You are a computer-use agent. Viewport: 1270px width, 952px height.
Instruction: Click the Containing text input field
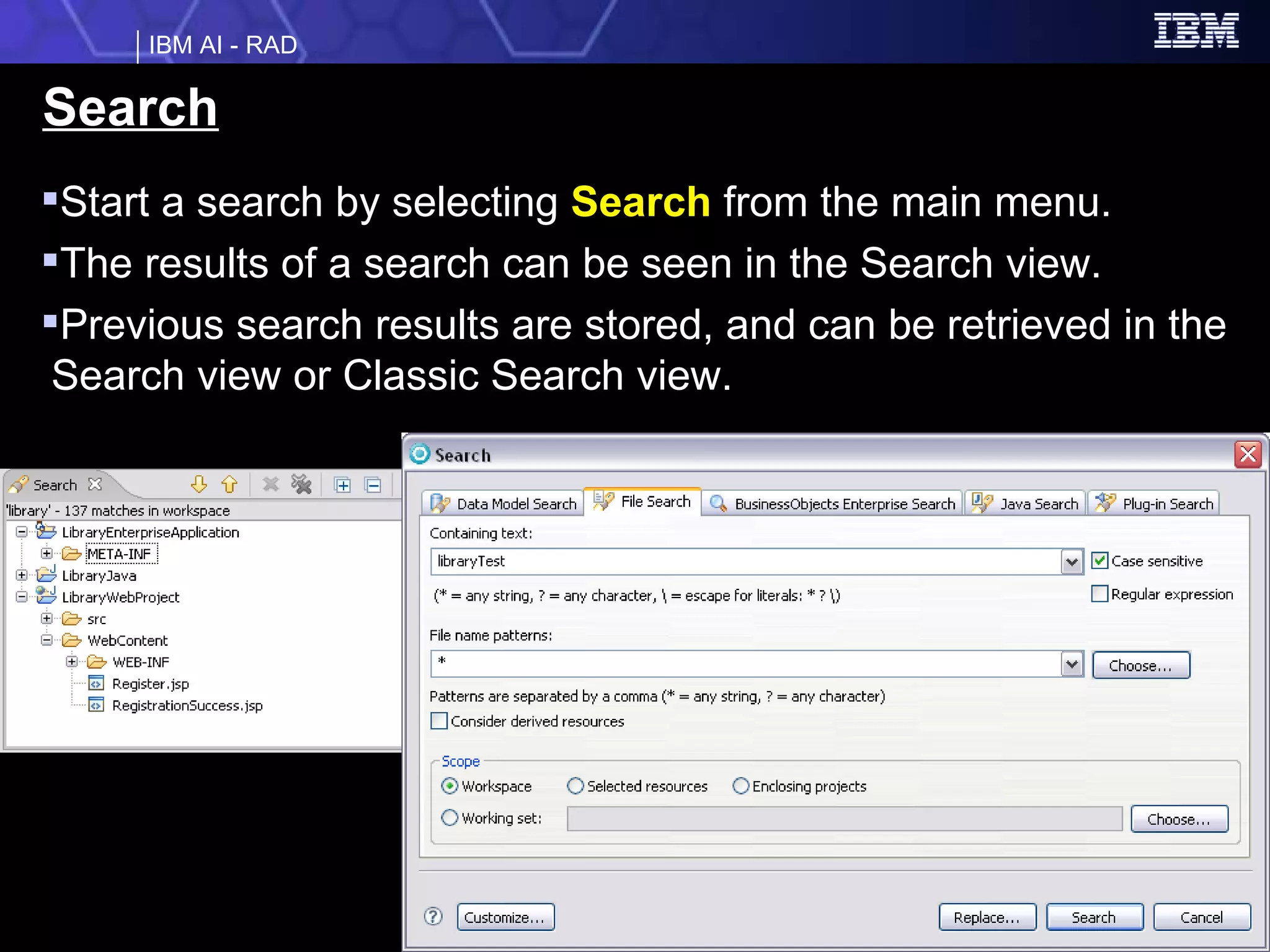pyautogui.click(x=746, y=562)
